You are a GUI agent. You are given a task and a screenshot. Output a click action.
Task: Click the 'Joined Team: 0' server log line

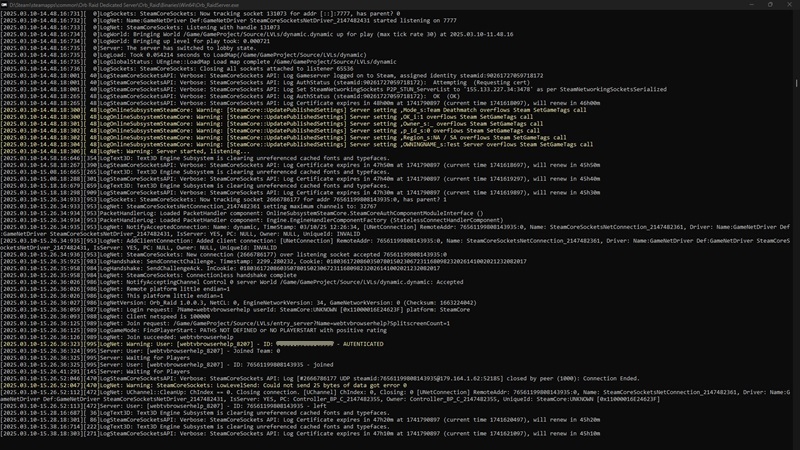pos(200,351)
